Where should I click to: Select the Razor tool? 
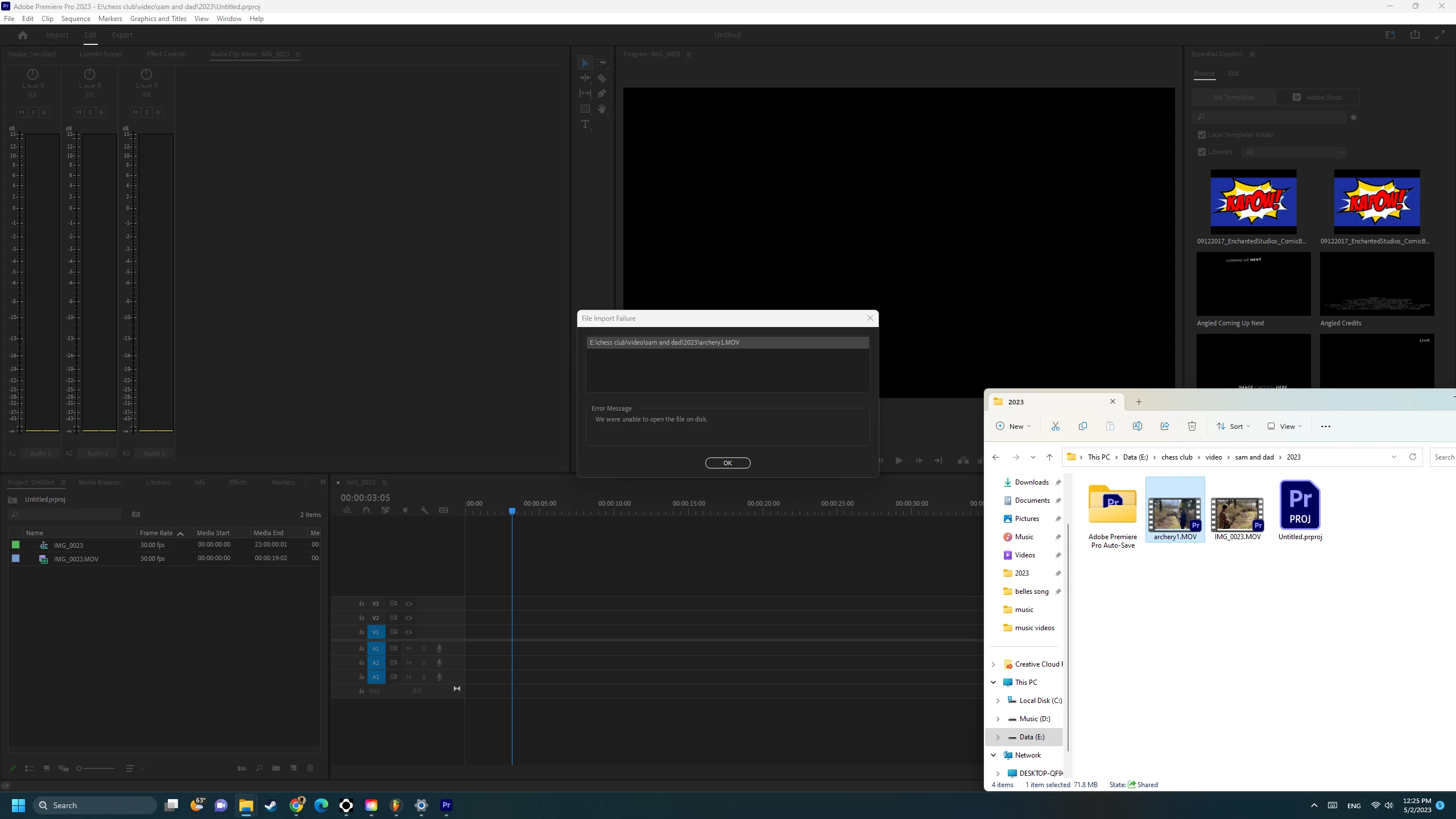pyautogui.click(x=602, y=78)
